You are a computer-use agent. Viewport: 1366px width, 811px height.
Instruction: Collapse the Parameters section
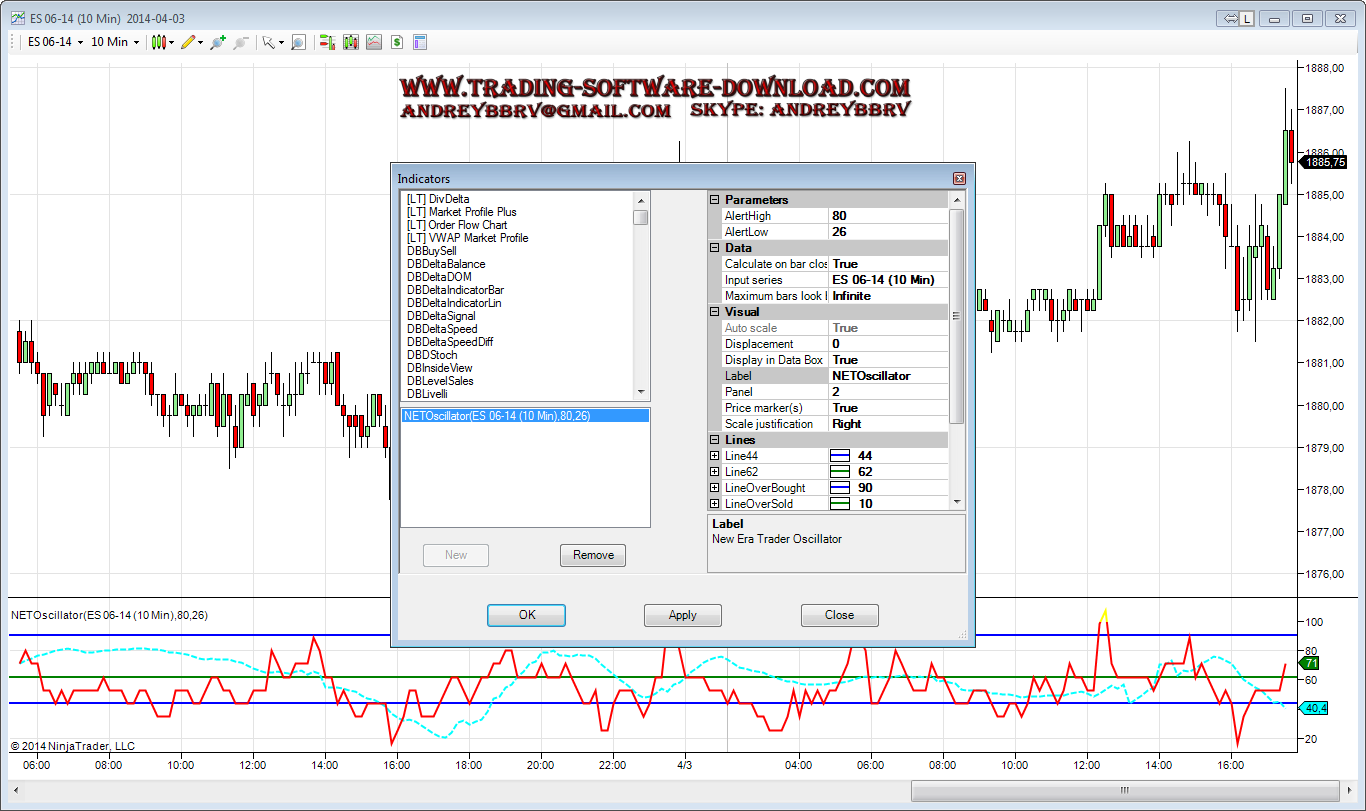point(714,200)
